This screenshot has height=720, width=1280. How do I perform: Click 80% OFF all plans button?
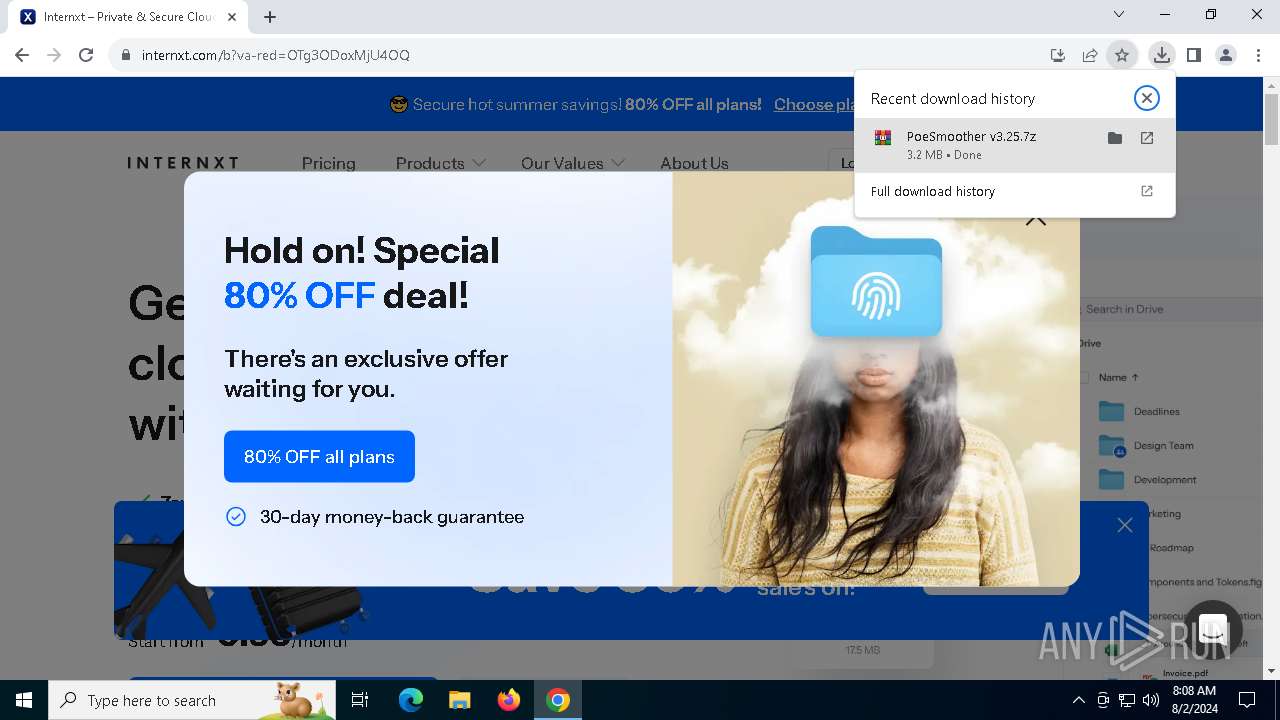319,456
